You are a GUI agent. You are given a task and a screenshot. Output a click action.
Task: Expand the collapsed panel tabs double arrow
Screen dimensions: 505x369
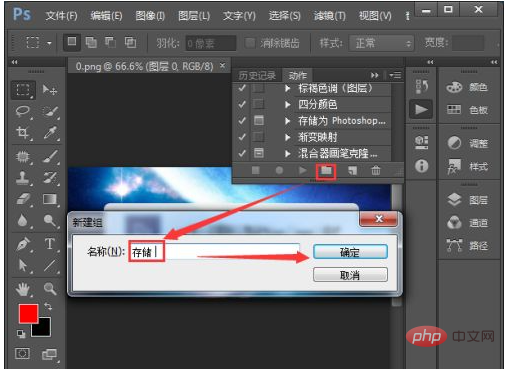[x=375, y=76]
